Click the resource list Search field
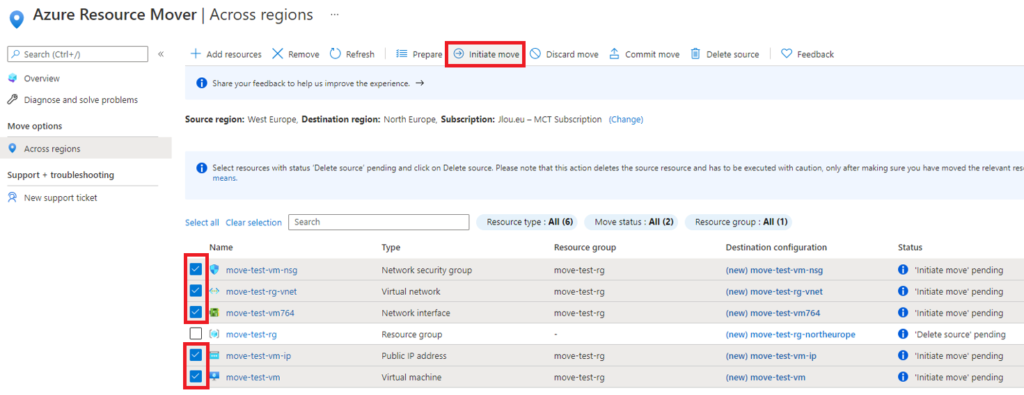The height and width of the screenshot is (395, 1024). 379,222
